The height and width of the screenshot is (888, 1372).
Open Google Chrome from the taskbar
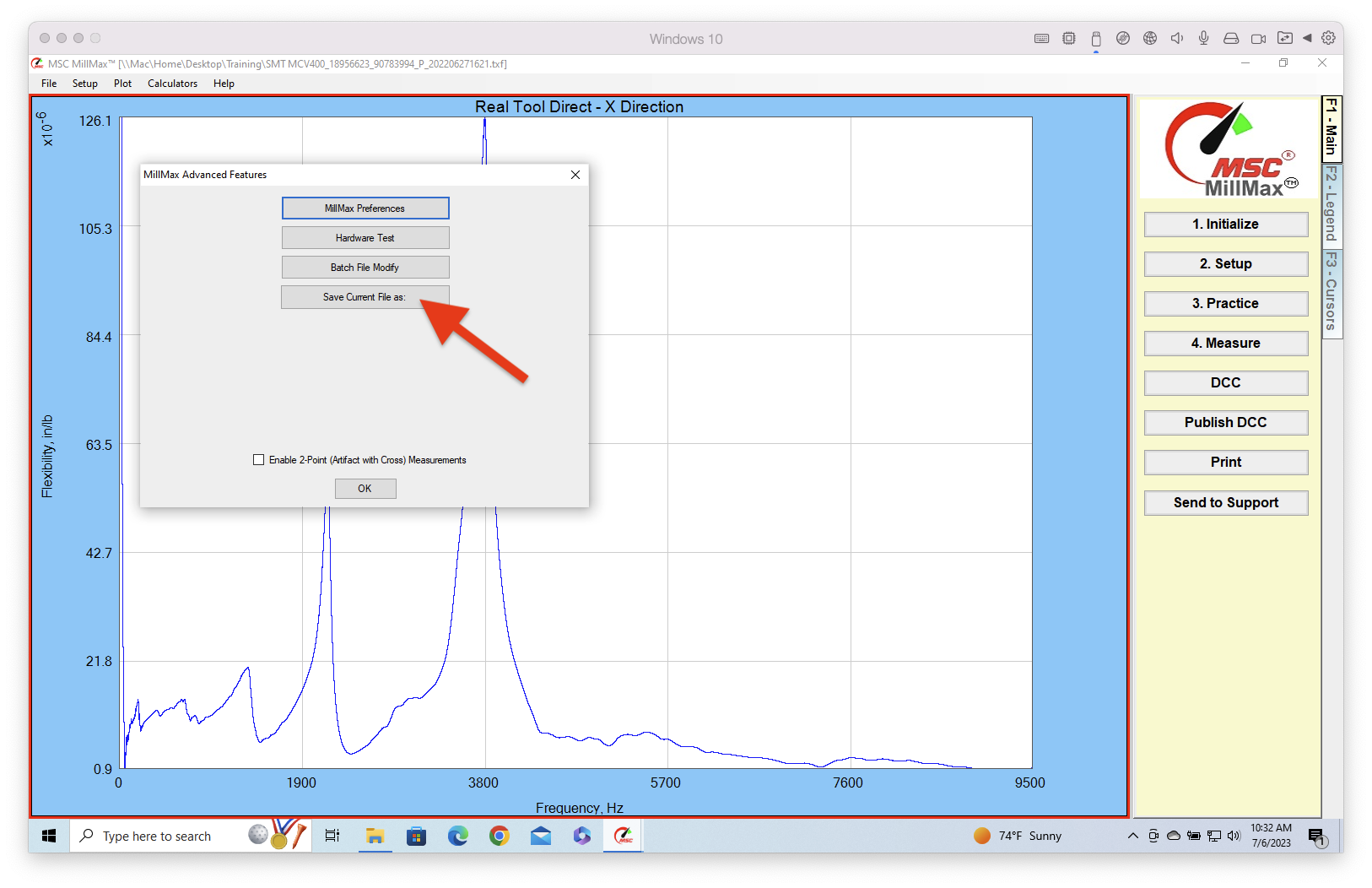coord(500,837)
